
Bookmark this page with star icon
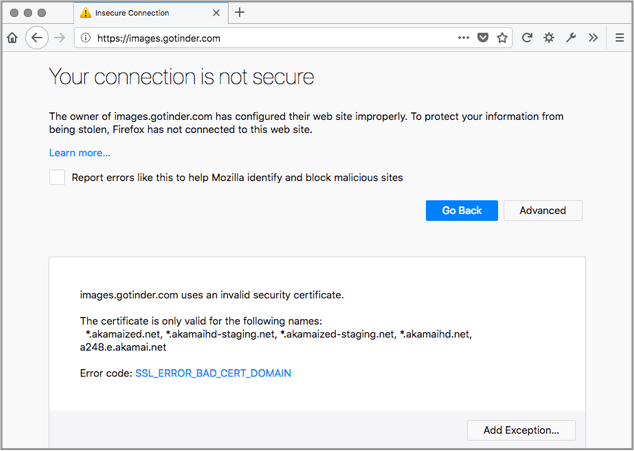pos(502,38)
